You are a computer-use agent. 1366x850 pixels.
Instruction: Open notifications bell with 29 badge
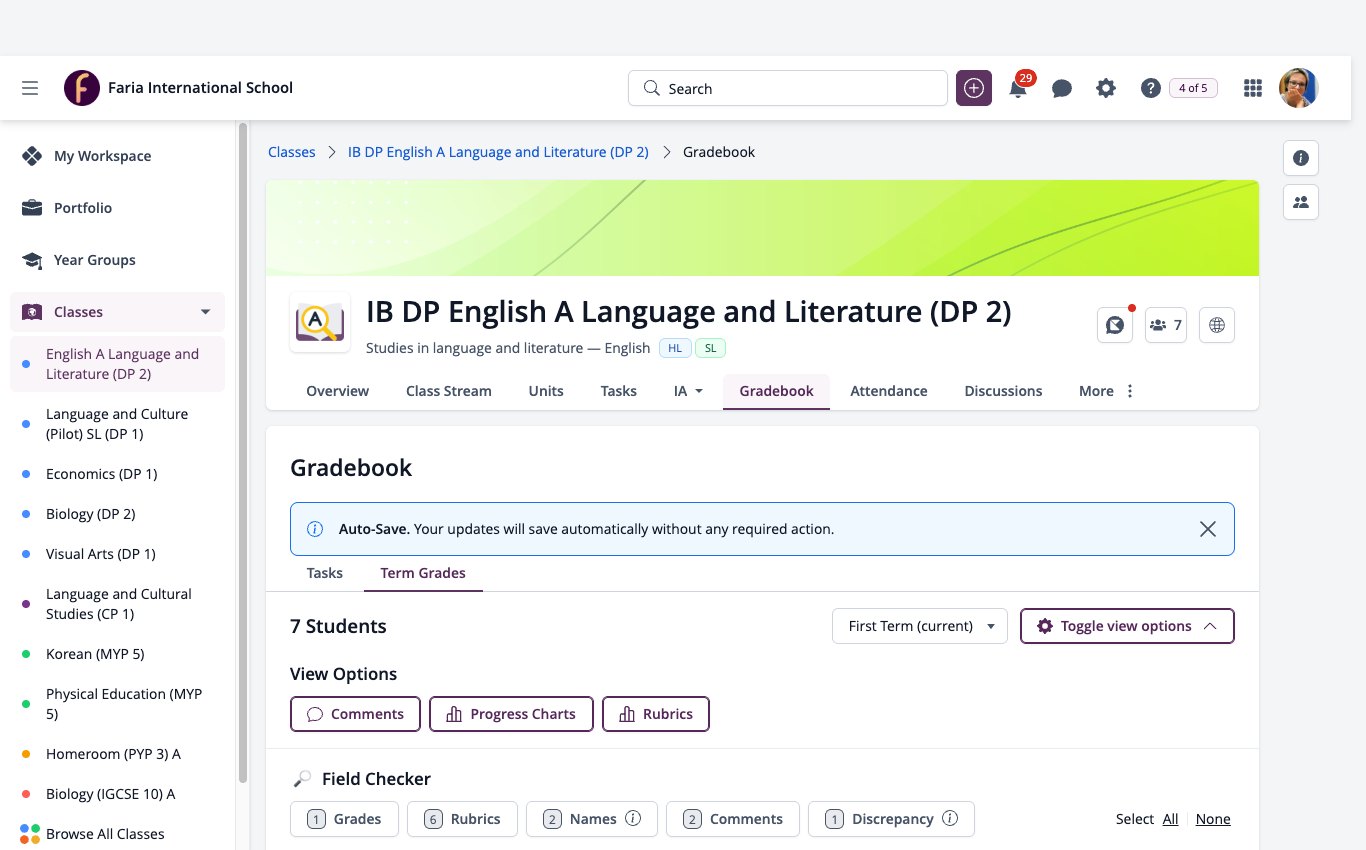[x=1018, y=88]
